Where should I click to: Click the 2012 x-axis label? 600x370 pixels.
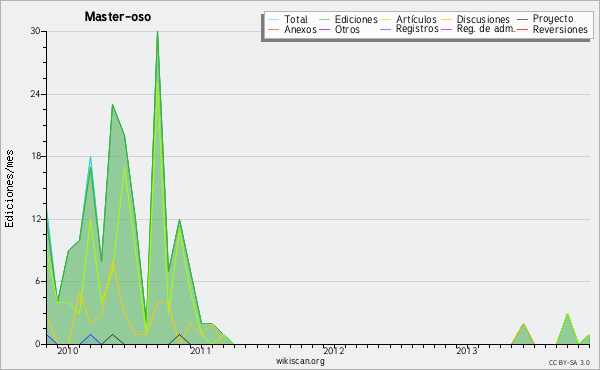(x=334, y=351)
